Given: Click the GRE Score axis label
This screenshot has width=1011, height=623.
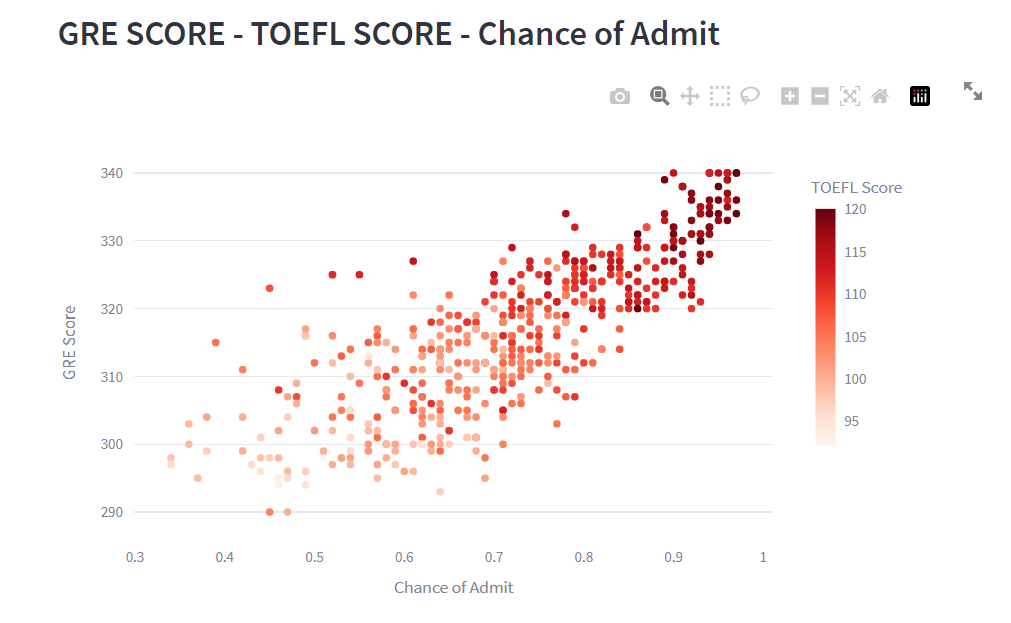Looking at the screenshot, I should (x=68, y=339).
